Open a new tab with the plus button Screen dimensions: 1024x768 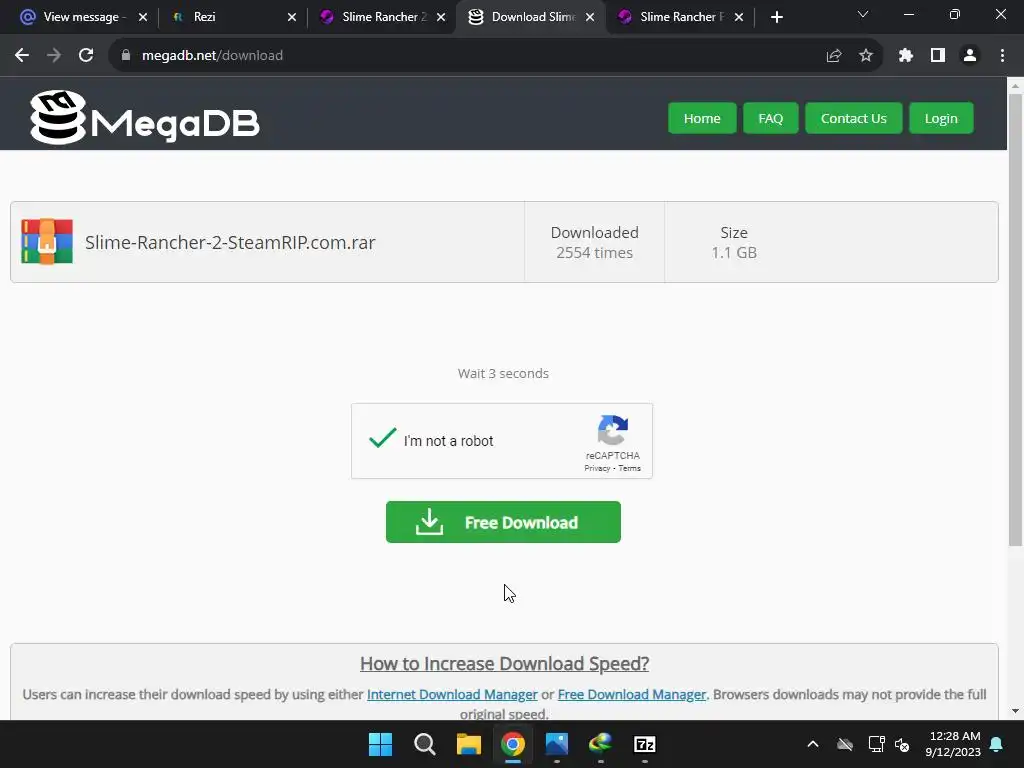(776, 17)
